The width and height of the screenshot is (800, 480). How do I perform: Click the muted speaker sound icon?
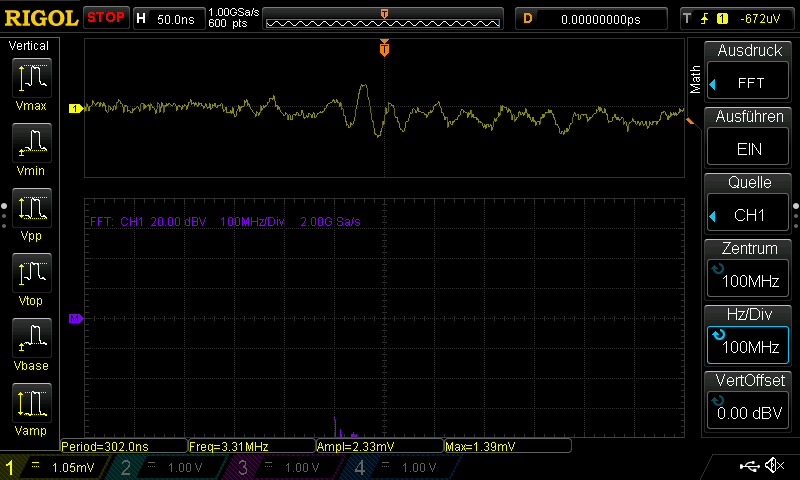774,465
